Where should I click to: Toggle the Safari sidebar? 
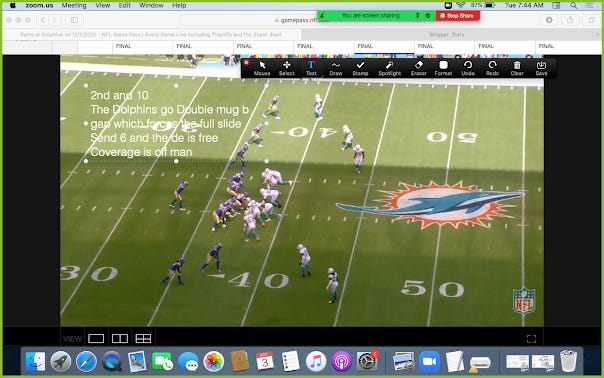point(74,20)
